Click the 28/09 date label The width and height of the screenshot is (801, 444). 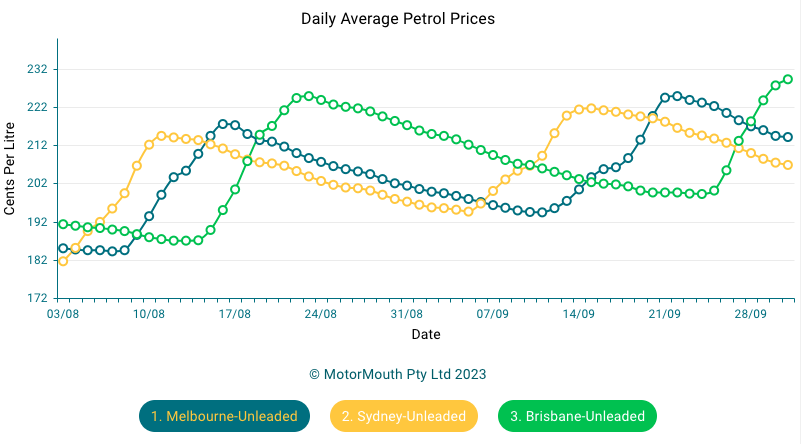[x=750, y=314]
